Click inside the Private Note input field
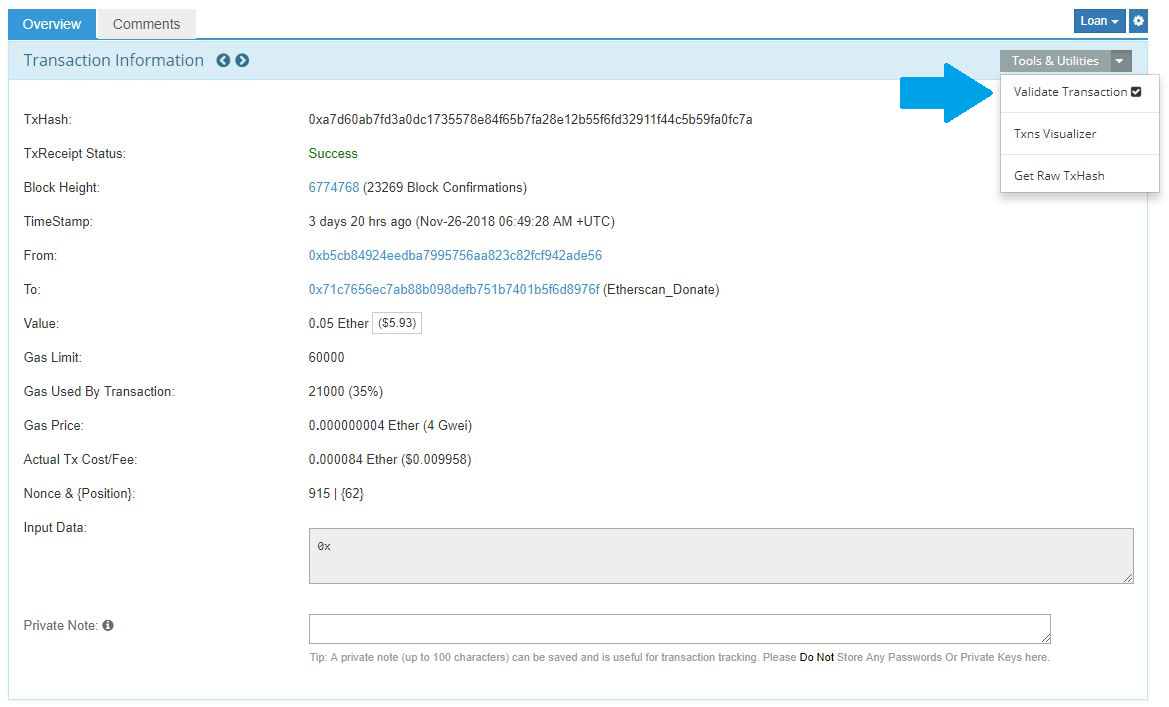 (x=680, y=628)
